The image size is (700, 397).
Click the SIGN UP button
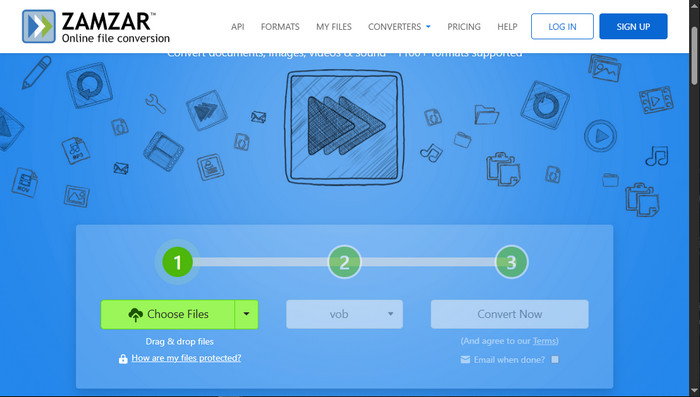pyautogui.click(x=633, y=26)
